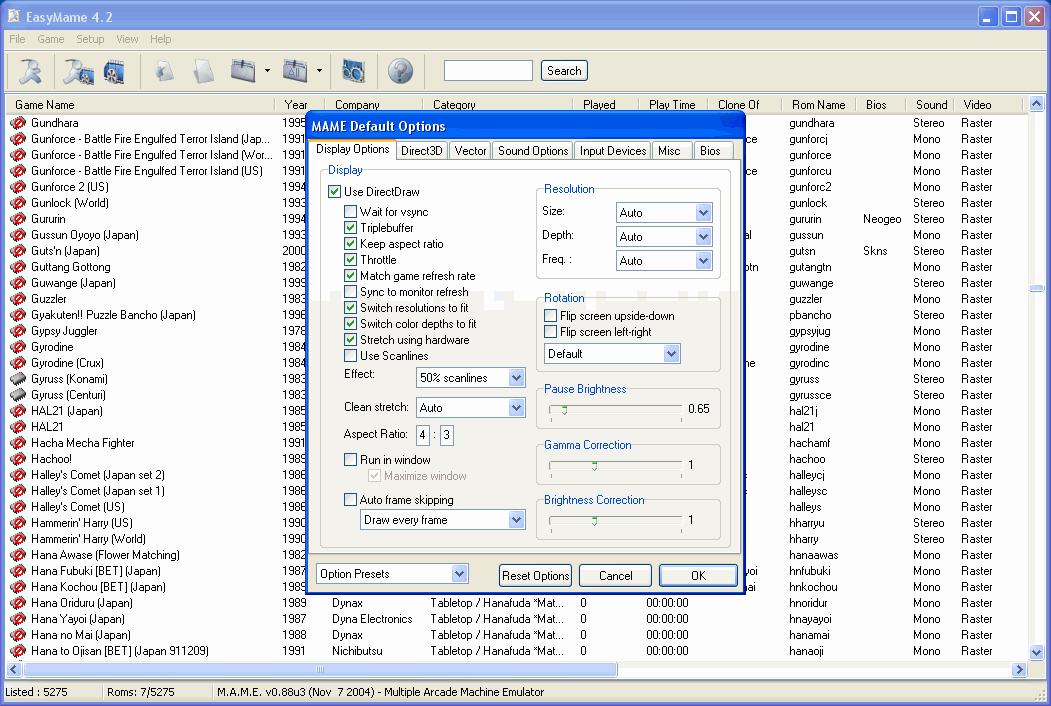
Task: Click the search text field
Action: point(488,70)
